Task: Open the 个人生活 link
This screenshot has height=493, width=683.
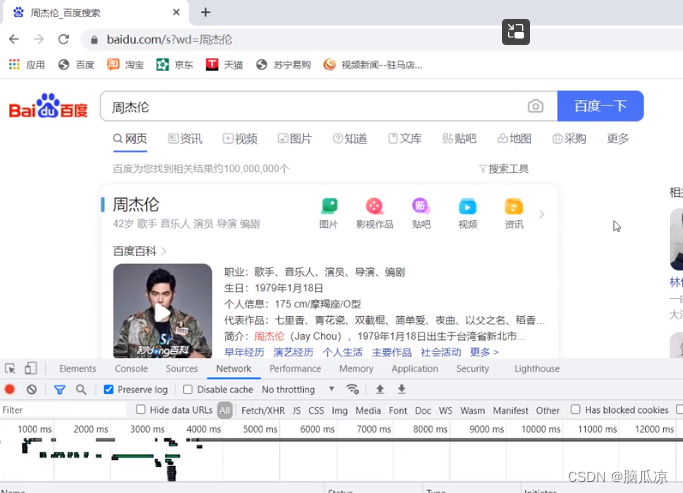Action: (x=342, y=352)
